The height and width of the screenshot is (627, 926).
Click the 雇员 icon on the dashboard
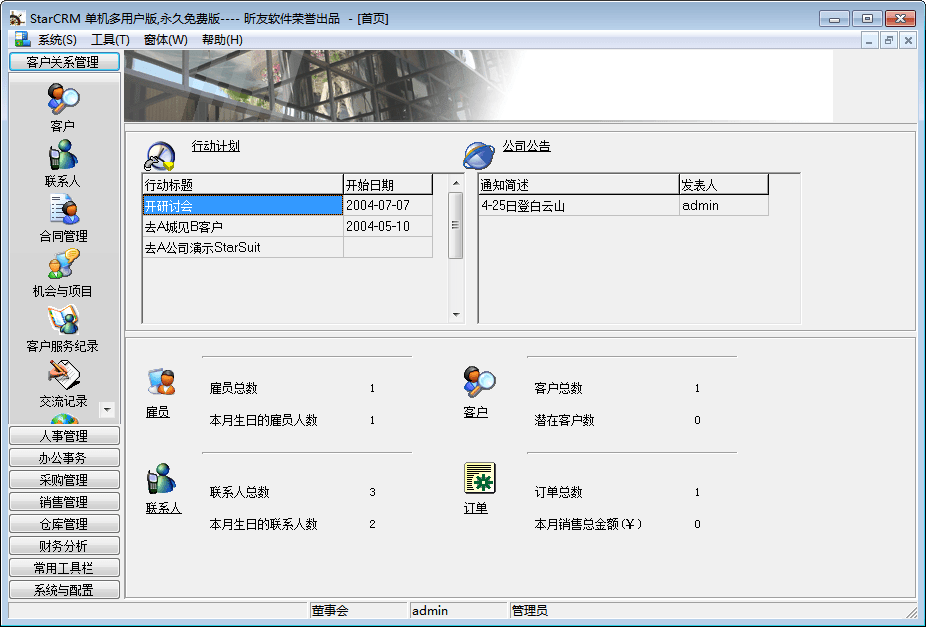coord(160,383)
